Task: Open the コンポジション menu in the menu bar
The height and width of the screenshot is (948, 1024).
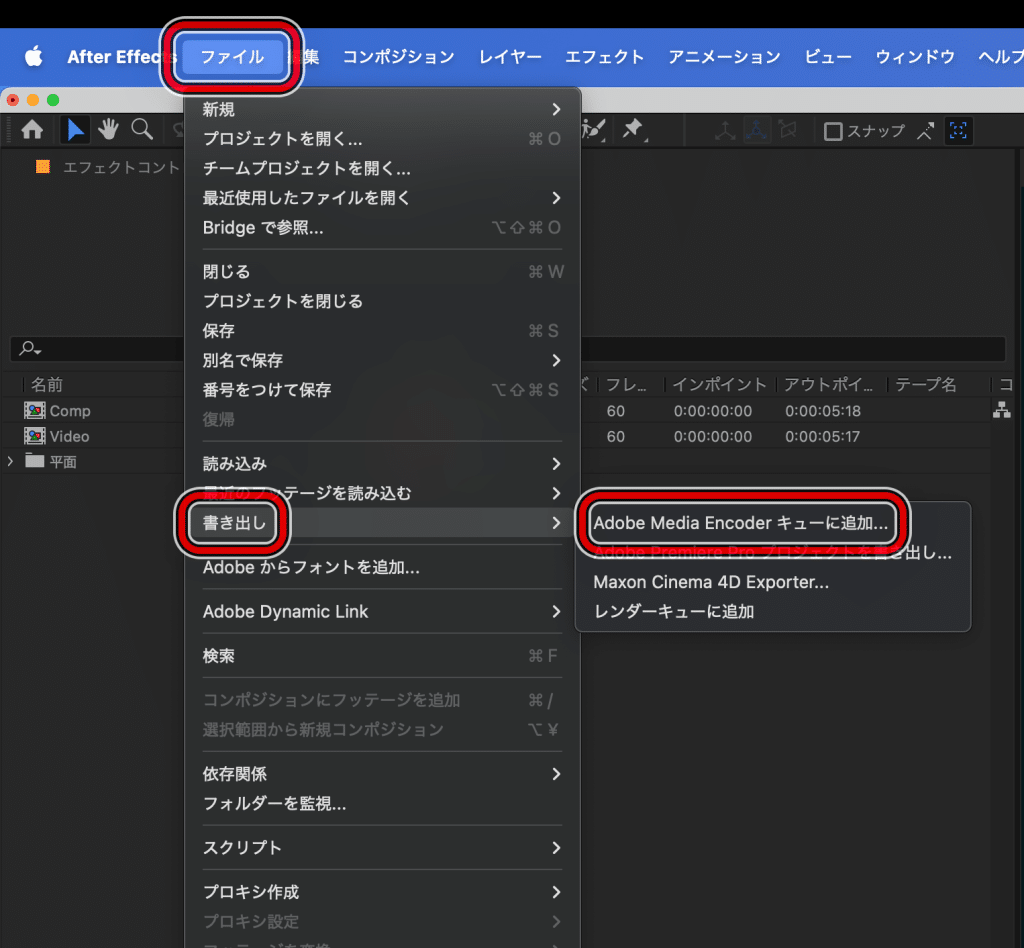Action: pyautogui.click(x=398, y=57)
